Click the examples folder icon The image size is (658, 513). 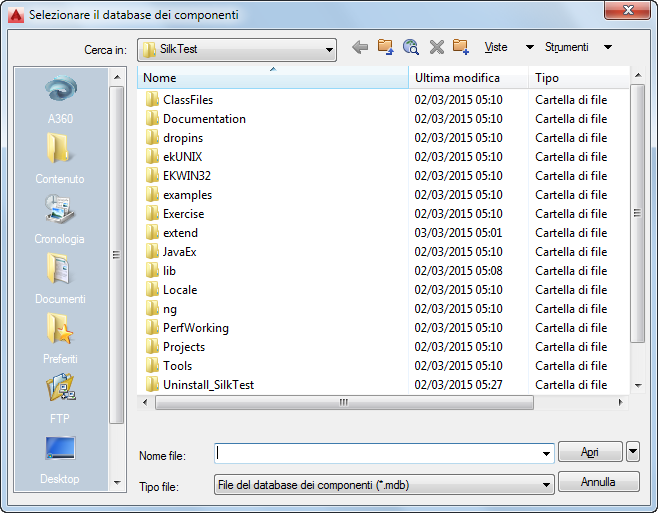pos(152,194)
